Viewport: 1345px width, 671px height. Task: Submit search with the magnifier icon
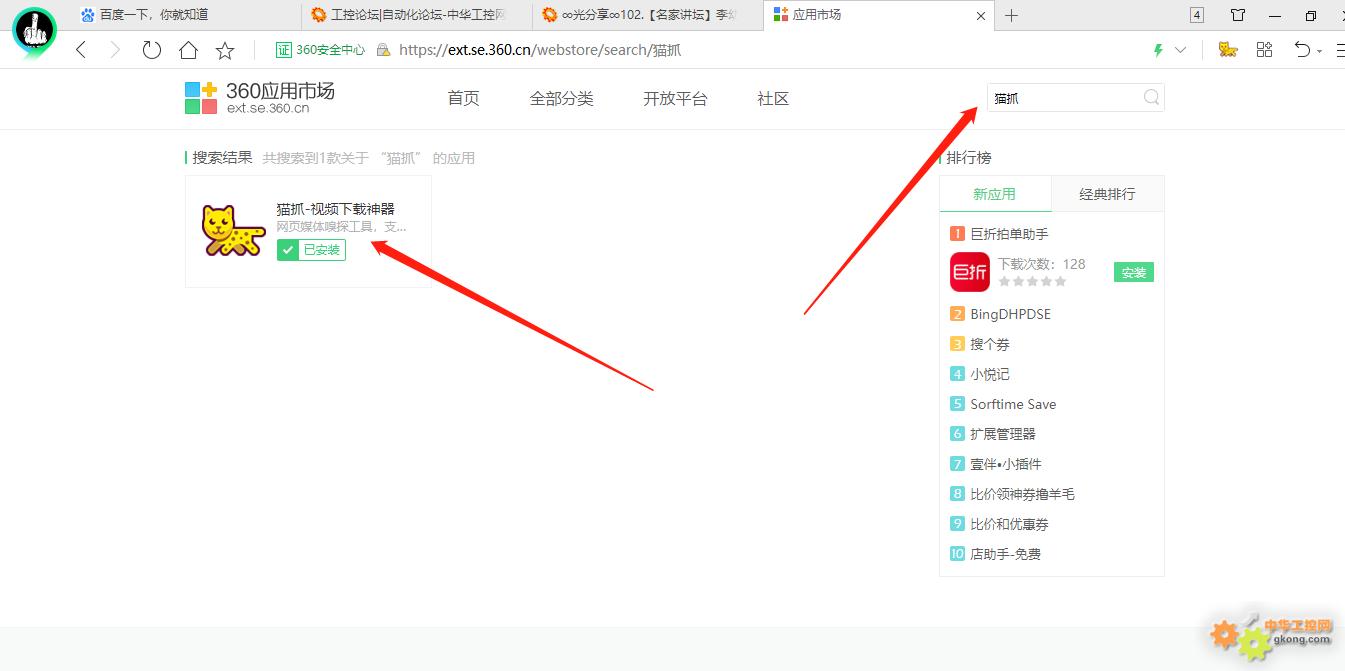1152,97
